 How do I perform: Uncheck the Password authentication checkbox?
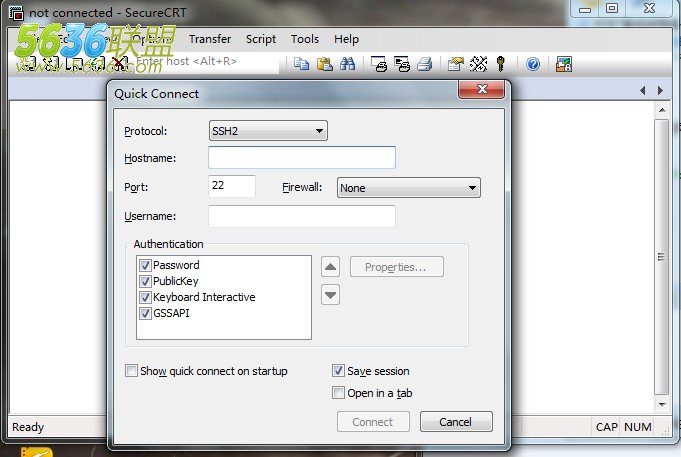[x=145, y=265]
